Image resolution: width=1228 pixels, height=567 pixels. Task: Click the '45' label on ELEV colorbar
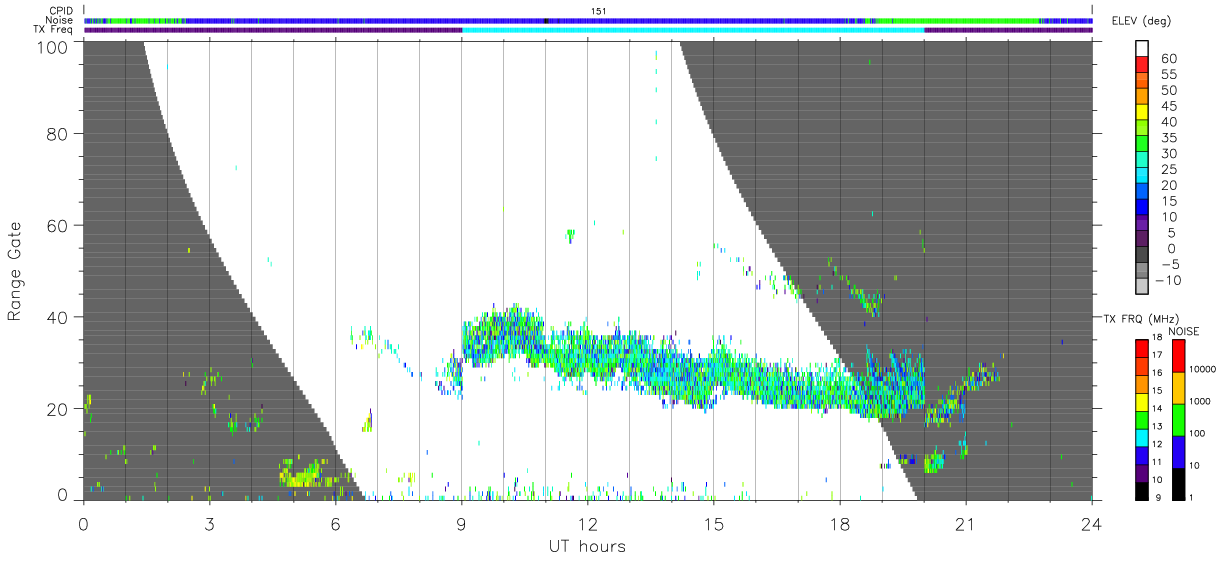(1169, 106)
